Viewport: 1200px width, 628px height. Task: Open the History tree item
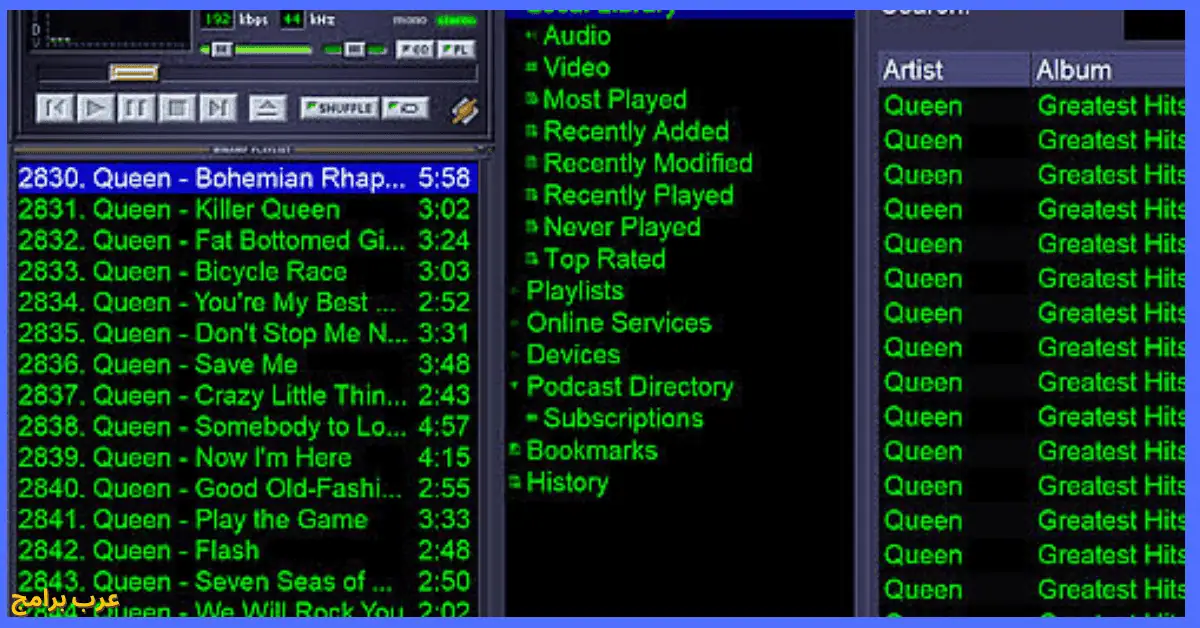567,483
